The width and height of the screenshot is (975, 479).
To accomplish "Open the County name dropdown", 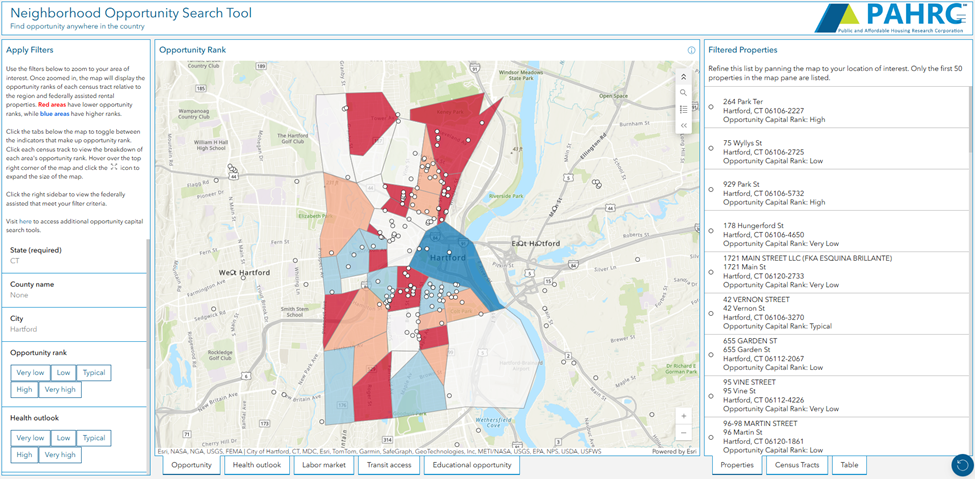I will (x=75, y=294).
